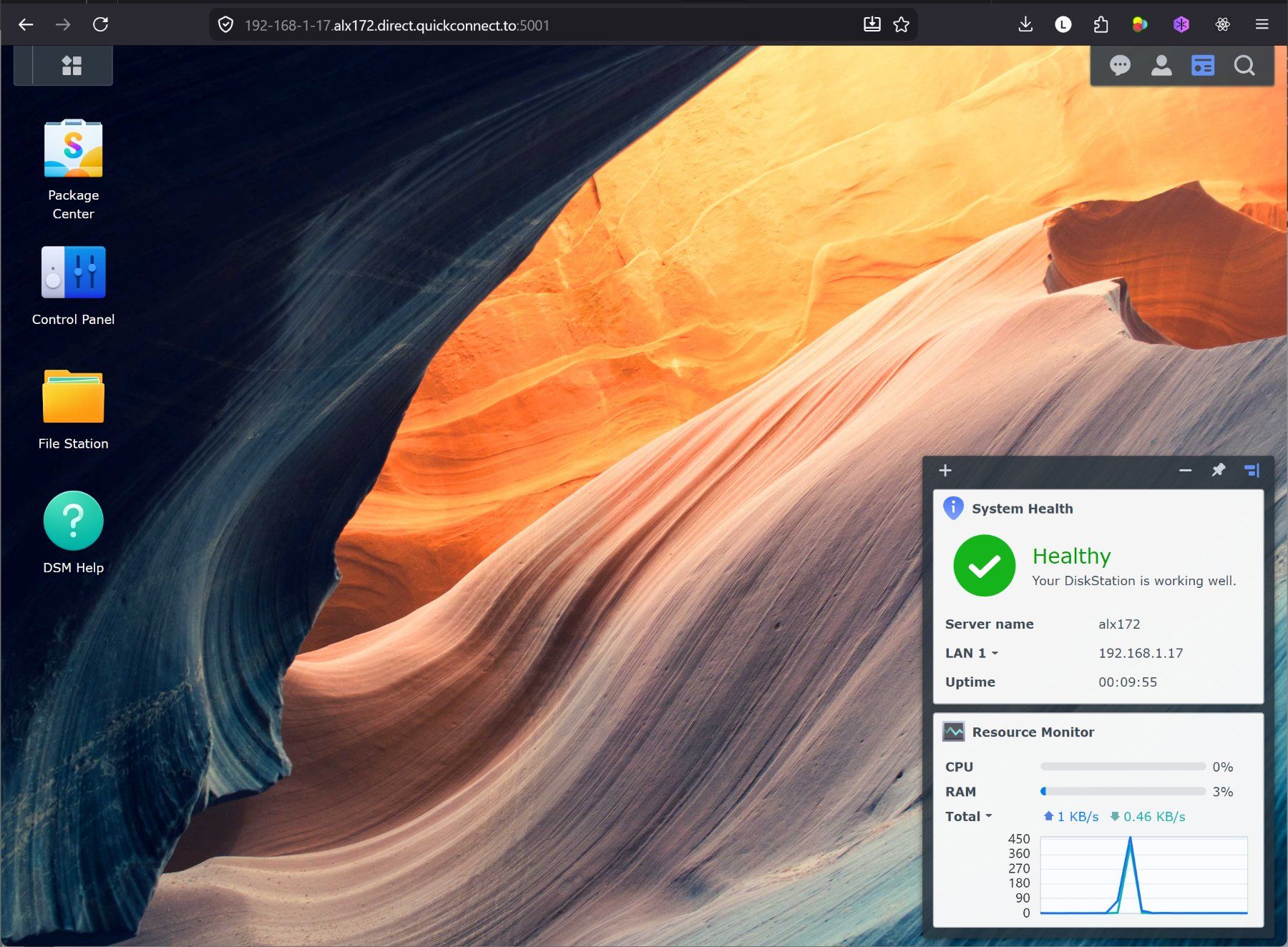This screenshot has width=1288, height=947.
Task: Pin the widget panel
Action: 1218,470
